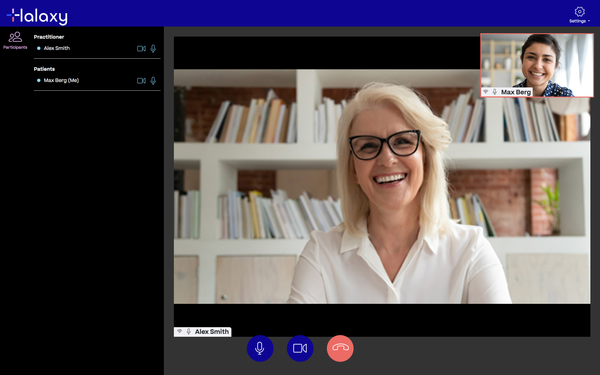600x375 pixels.
Task: Toggle Max Berg's camera icon in list
Action: click(x=141, y=81)
